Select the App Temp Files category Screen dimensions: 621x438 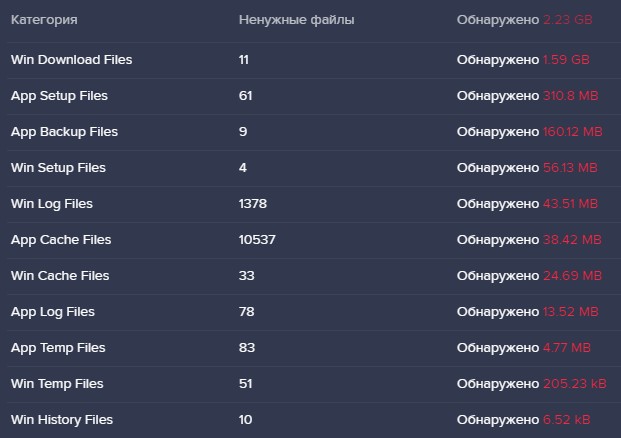point(58,348)
